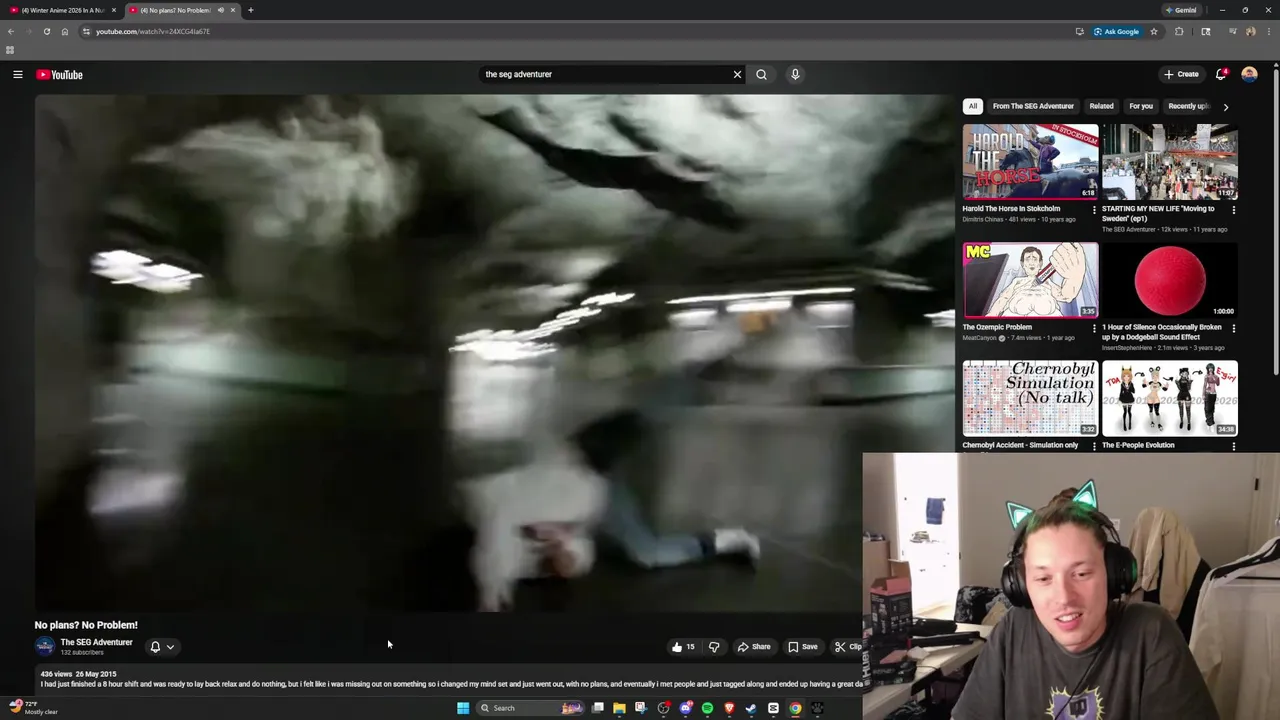Create a clip with the Clip button
Screen dimensions: 1280x720
click(848, 647)
